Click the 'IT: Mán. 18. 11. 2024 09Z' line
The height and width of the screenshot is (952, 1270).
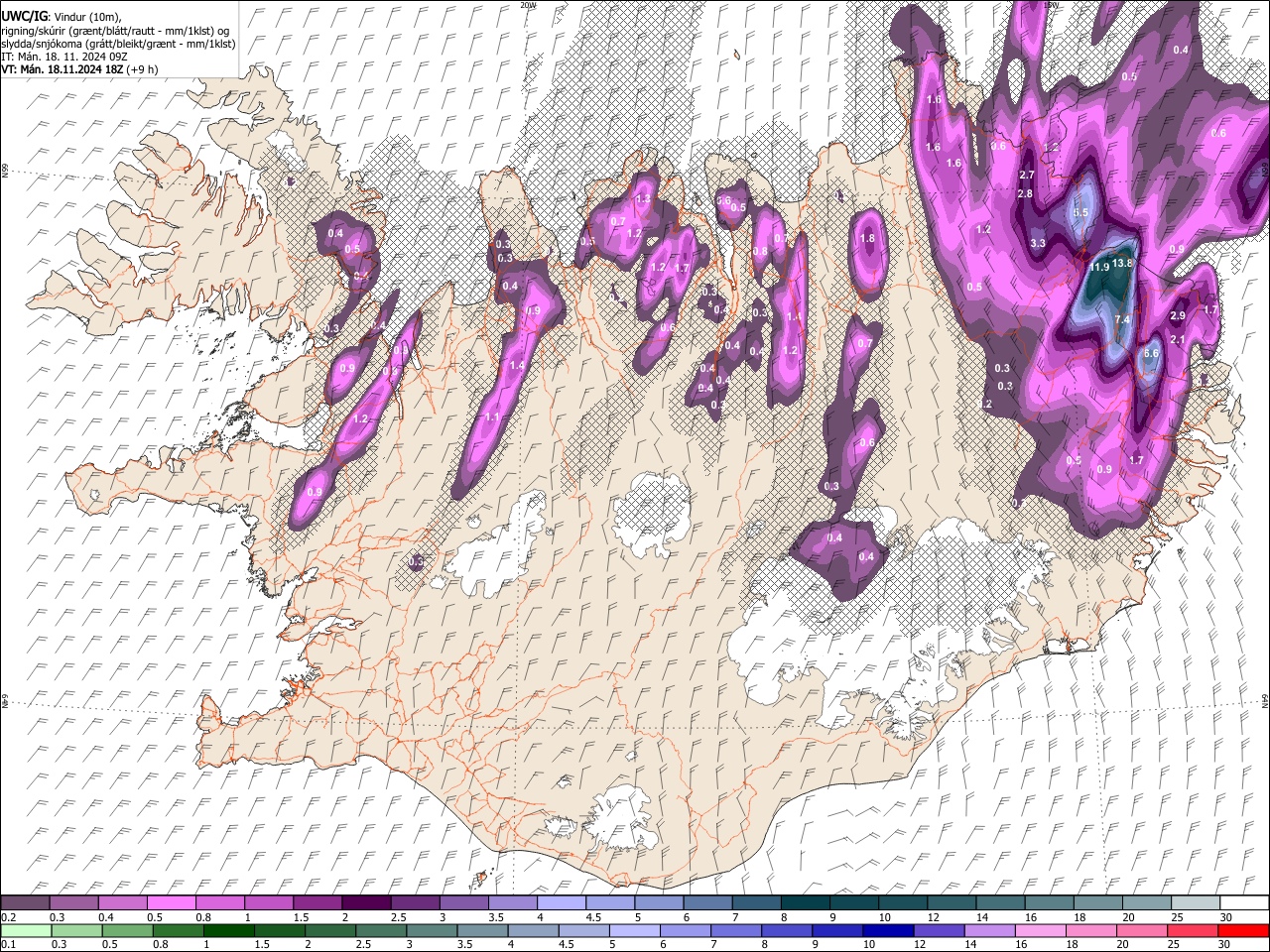(63, 57)
